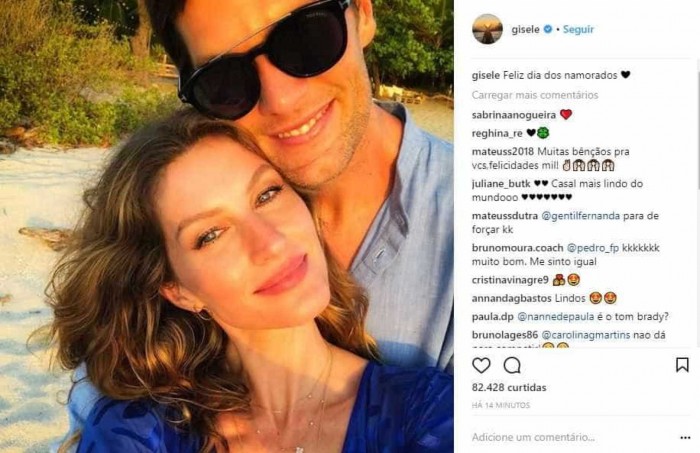The image size is (700, 453).
Task: Open gisele's profile avatar picture
Action: pyautogui.click(x=488, y=29)
